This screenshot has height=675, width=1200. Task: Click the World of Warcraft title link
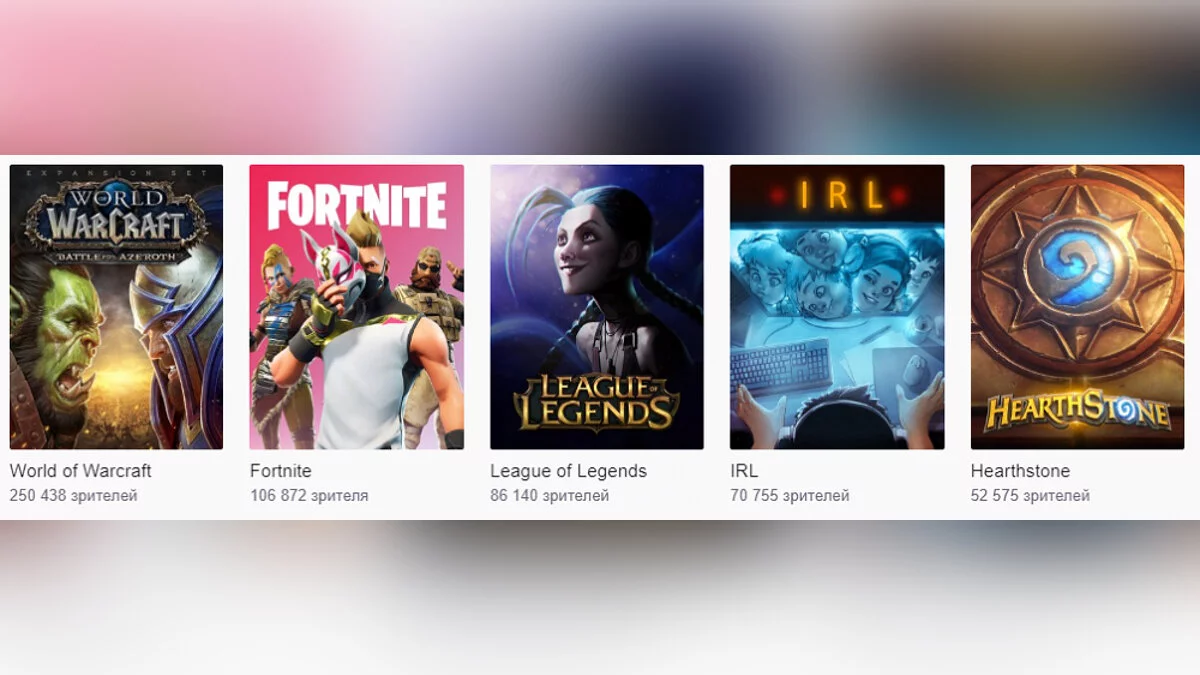[81, 471]
